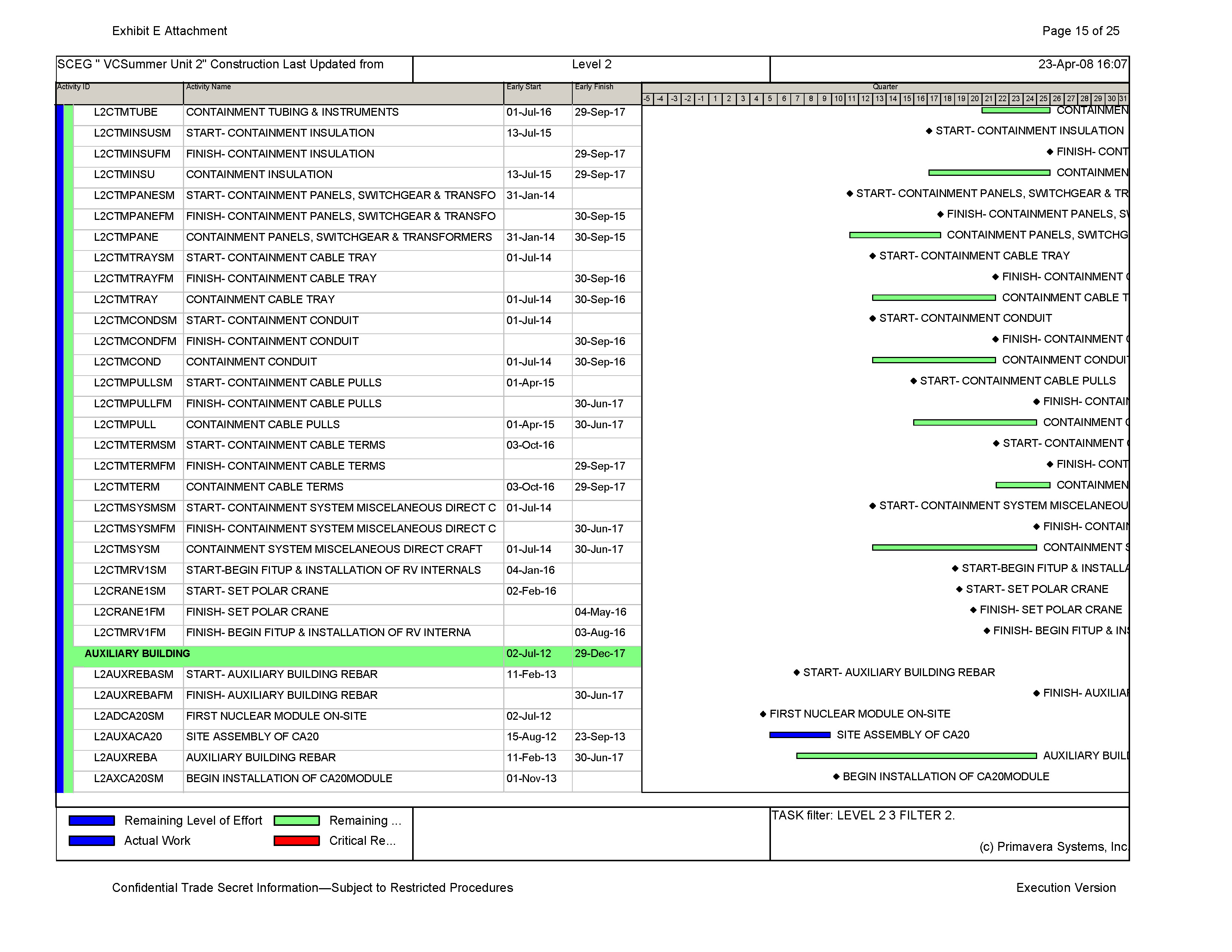1232x952 pixels.
Task: Select activity ID L2CTMCOND
Action: [127, 362]
